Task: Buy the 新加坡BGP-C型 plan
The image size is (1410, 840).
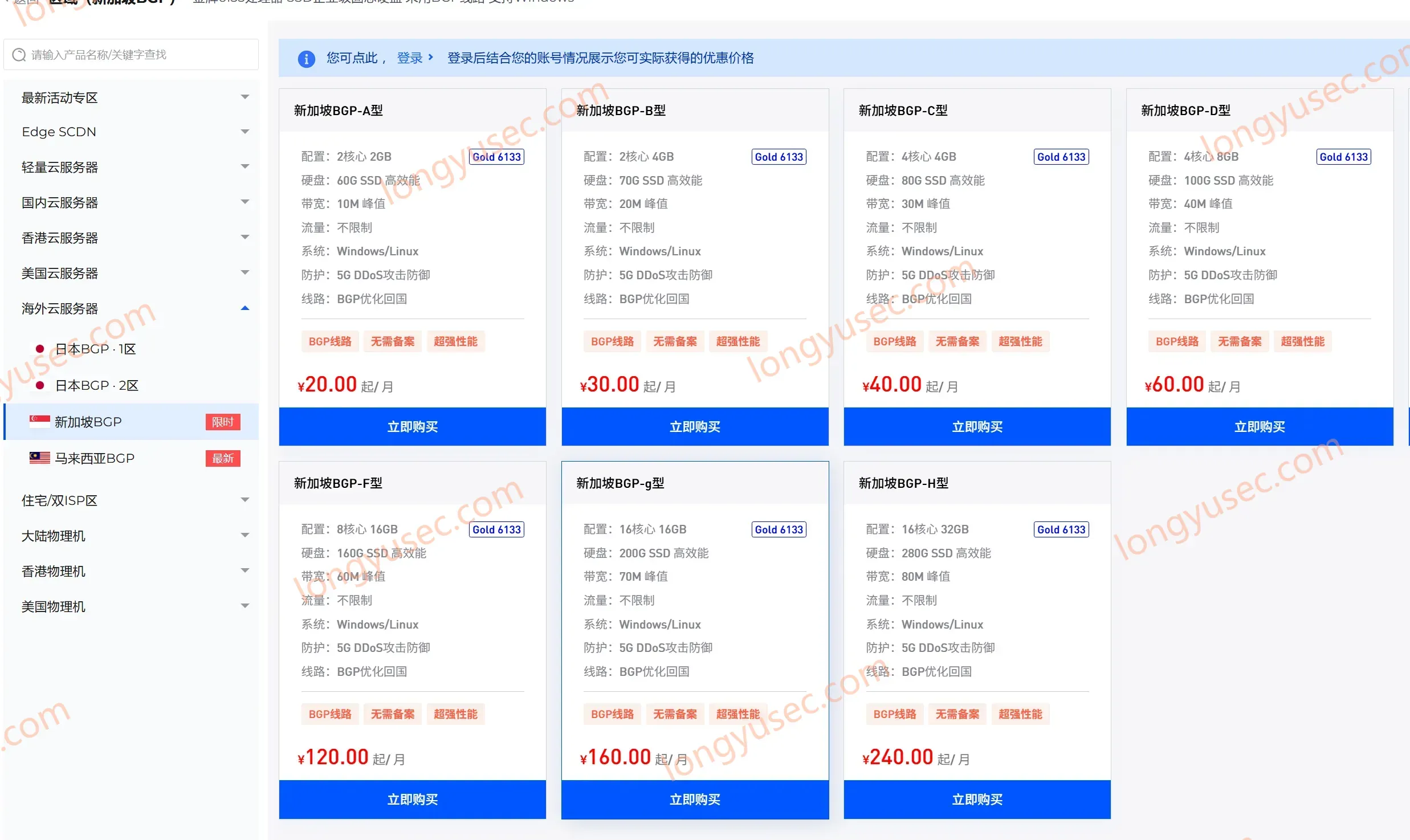Action: point(977,427)
